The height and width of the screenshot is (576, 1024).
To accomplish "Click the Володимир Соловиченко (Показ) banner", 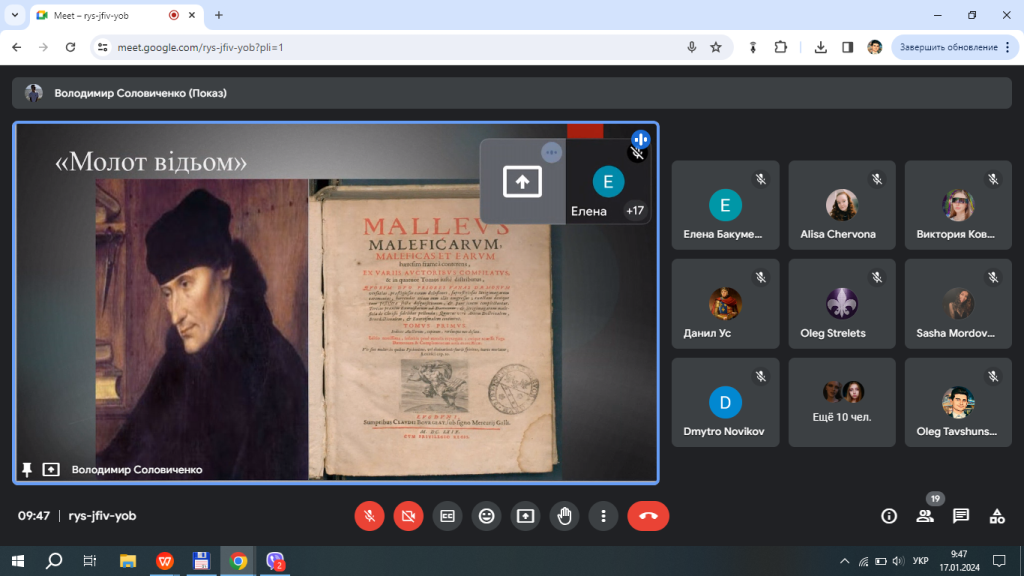I will (512, 93).
